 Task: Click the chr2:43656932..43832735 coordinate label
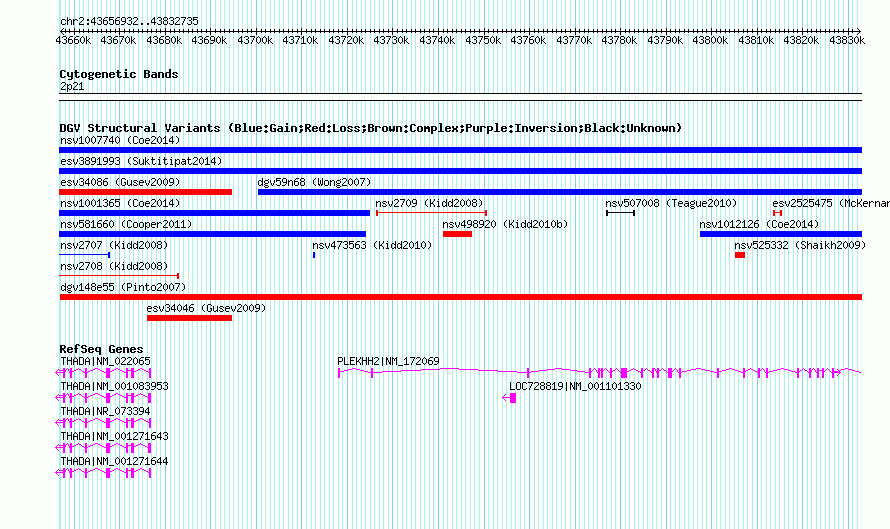129,21
